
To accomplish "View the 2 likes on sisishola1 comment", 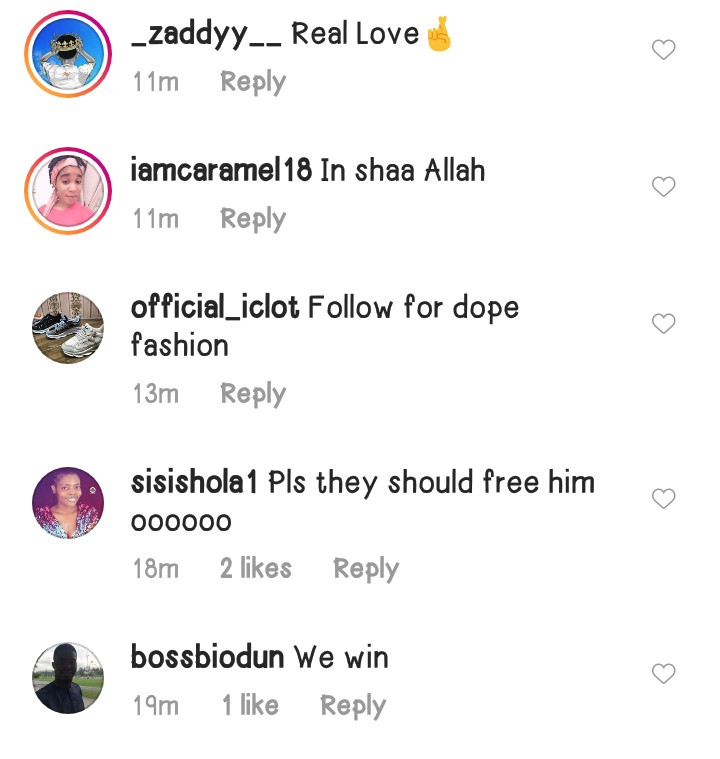I will coord(256,568).
